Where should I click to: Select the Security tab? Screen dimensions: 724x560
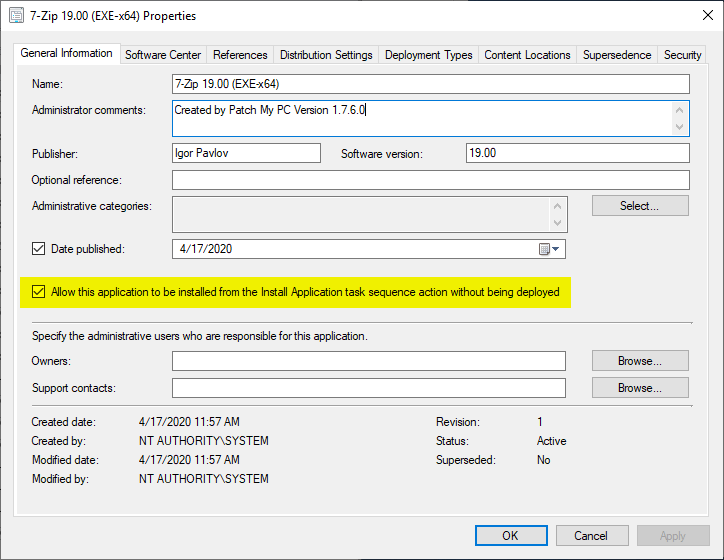tap(682, 55)
